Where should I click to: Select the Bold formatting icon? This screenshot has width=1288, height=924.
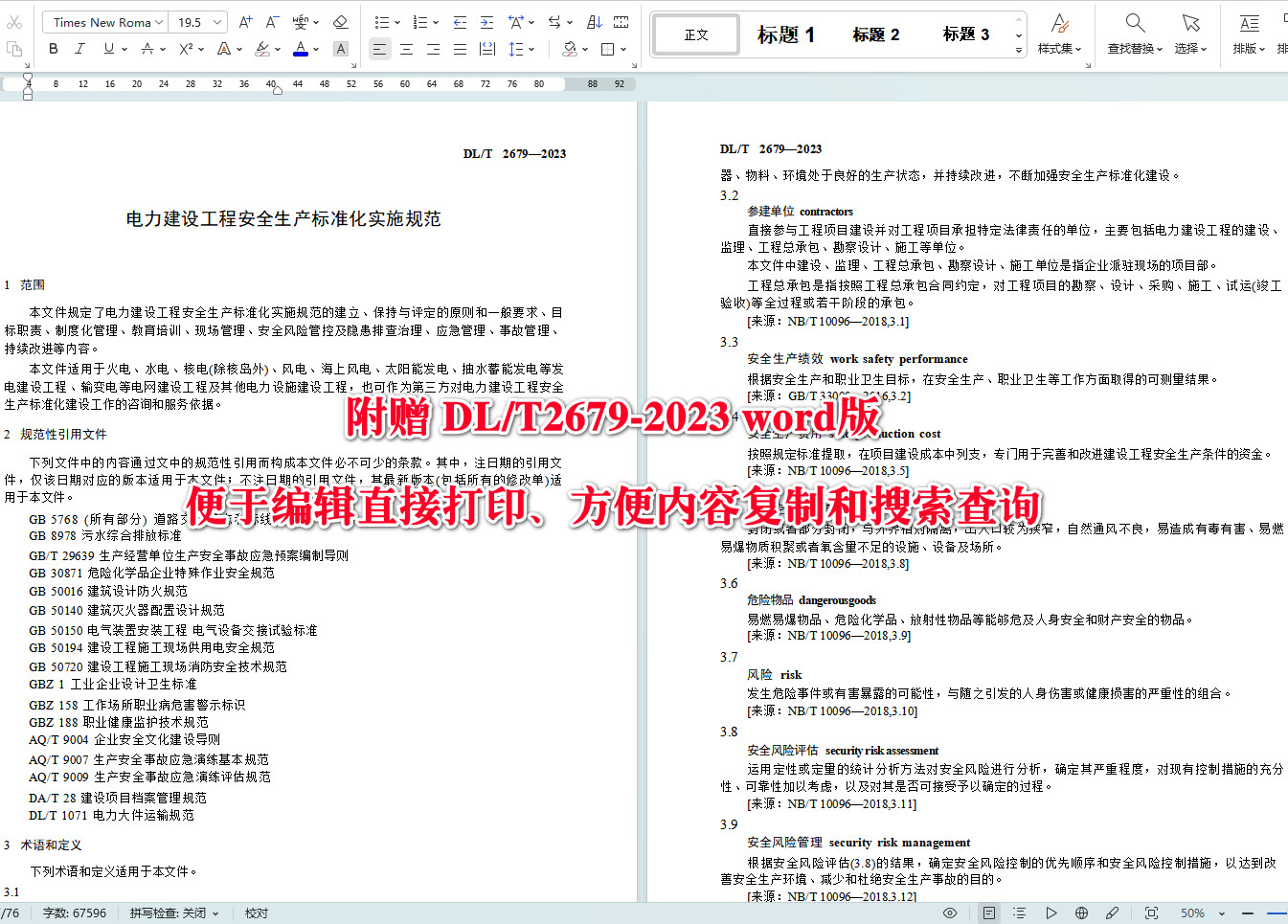click(53, 49)
